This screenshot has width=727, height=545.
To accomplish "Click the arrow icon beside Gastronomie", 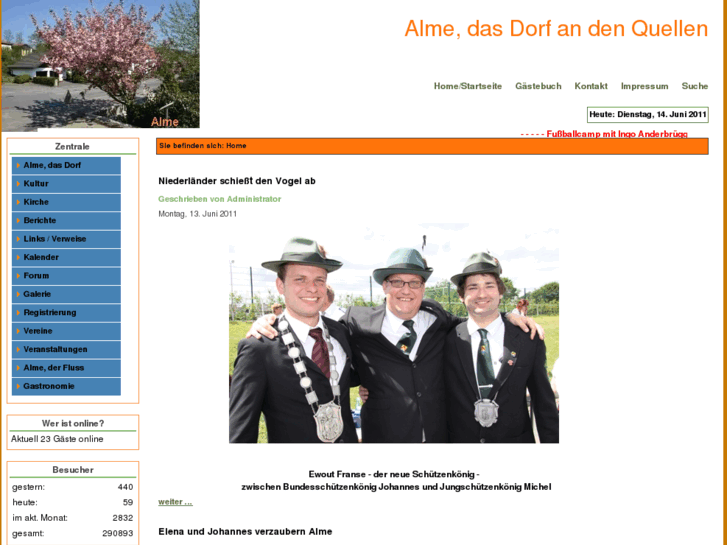I will click(18, 386).
